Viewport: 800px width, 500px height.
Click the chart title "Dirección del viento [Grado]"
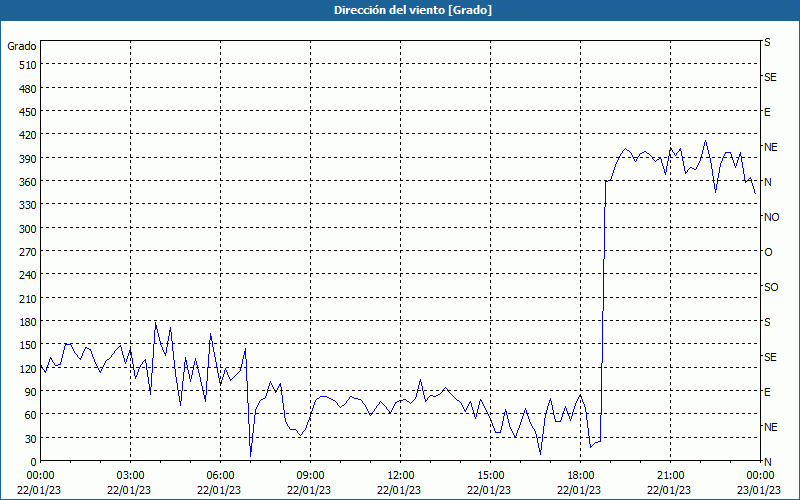tap(413, 10)
